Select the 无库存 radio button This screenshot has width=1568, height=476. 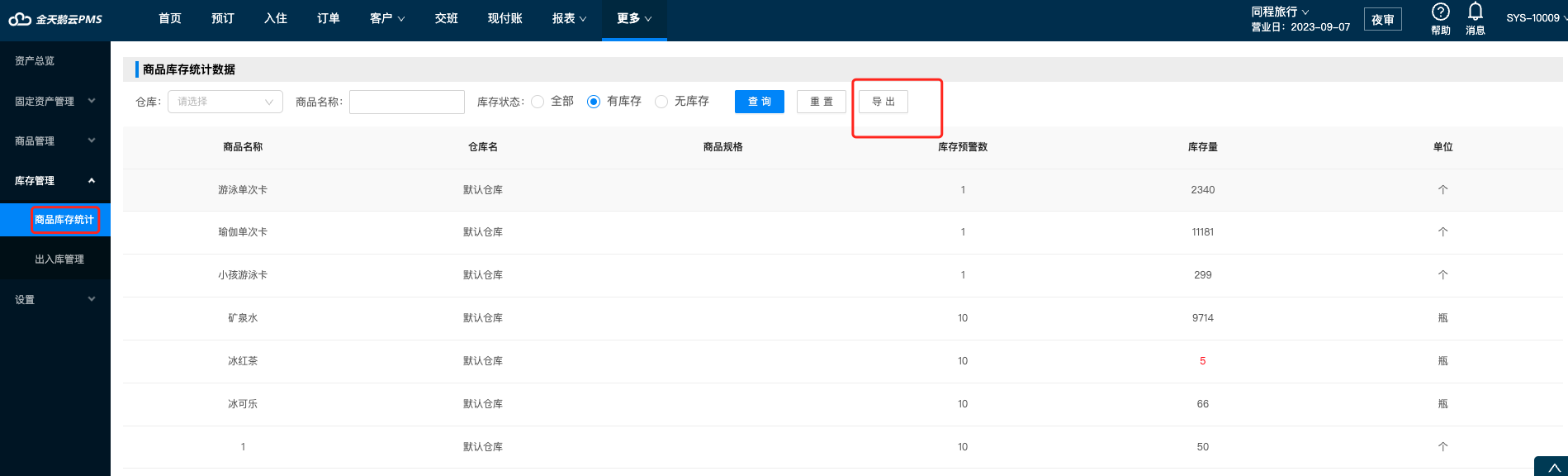[661, 102]
